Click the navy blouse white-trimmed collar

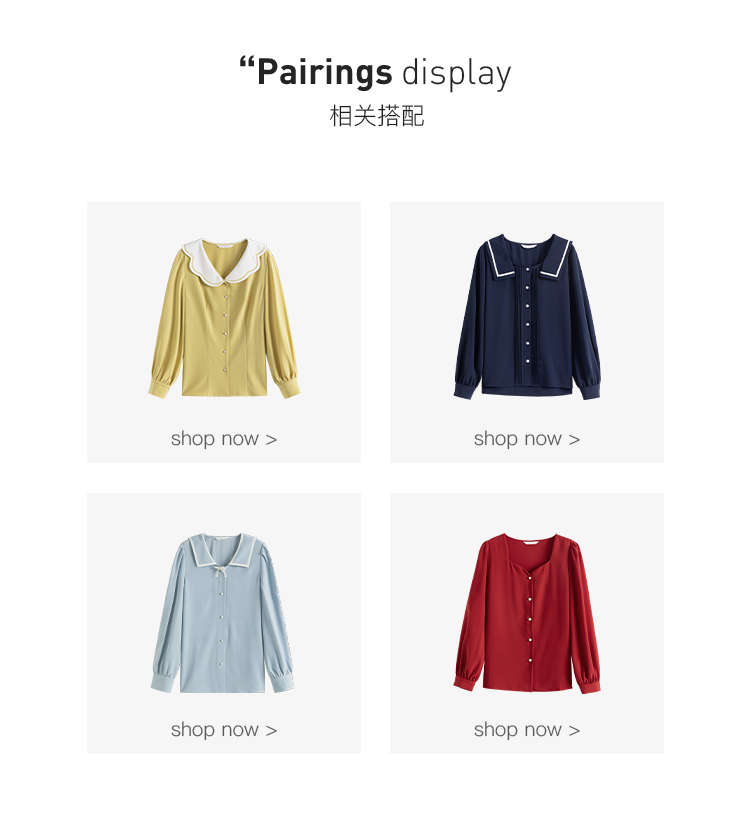point(528,257)
